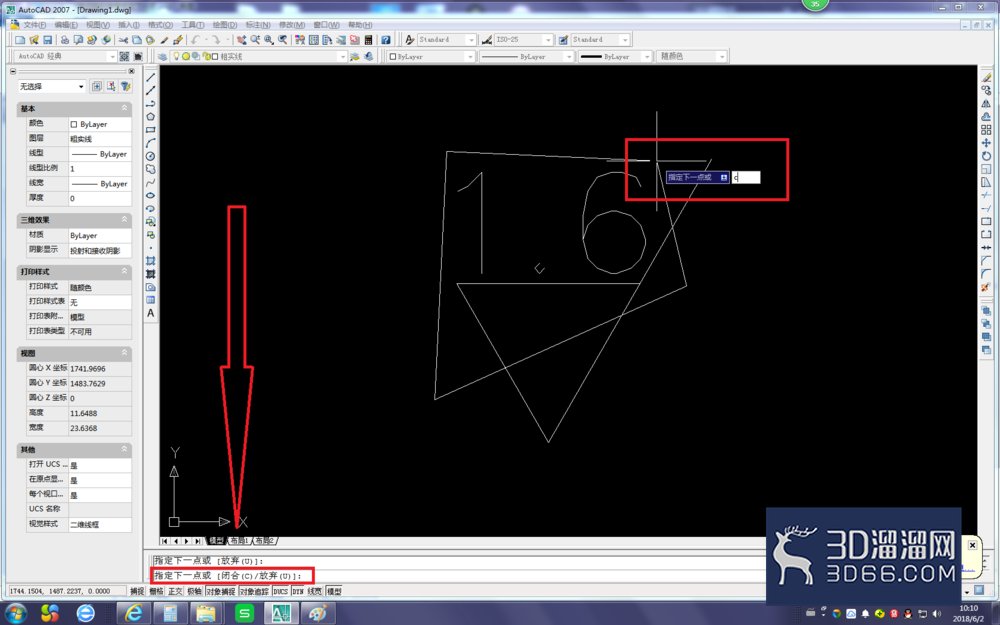Open the 修改(M) menu

[x=292, y=25]
